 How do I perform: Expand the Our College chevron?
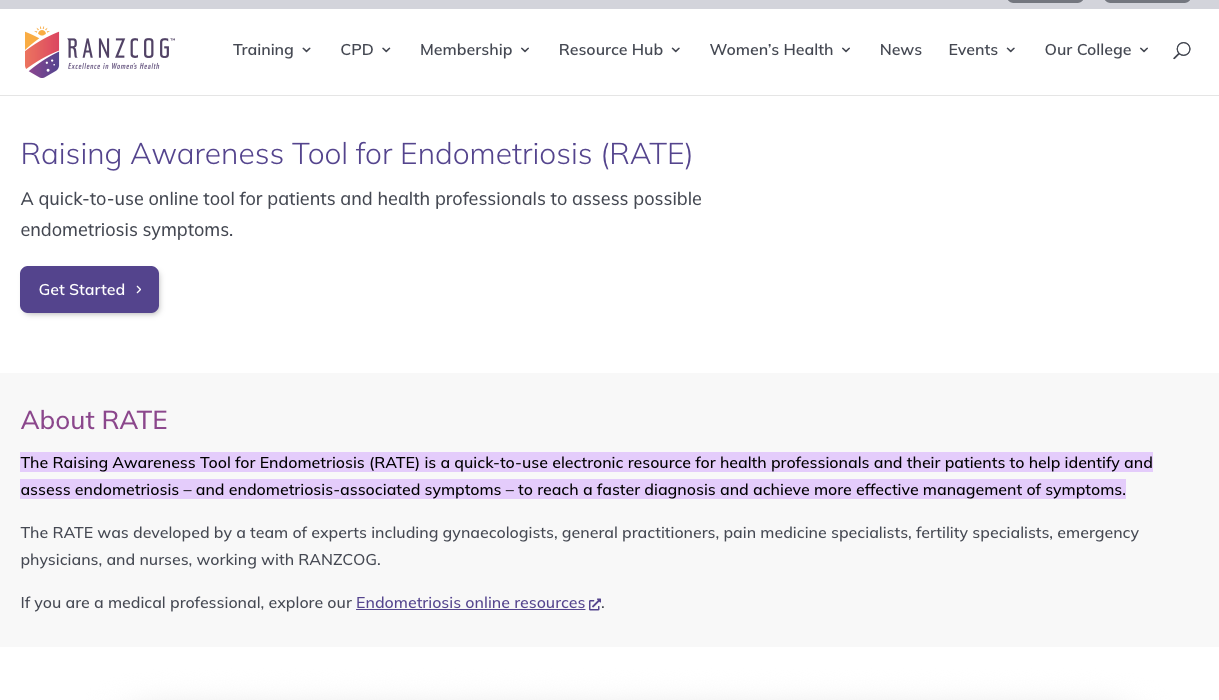tap(1143, 49)
